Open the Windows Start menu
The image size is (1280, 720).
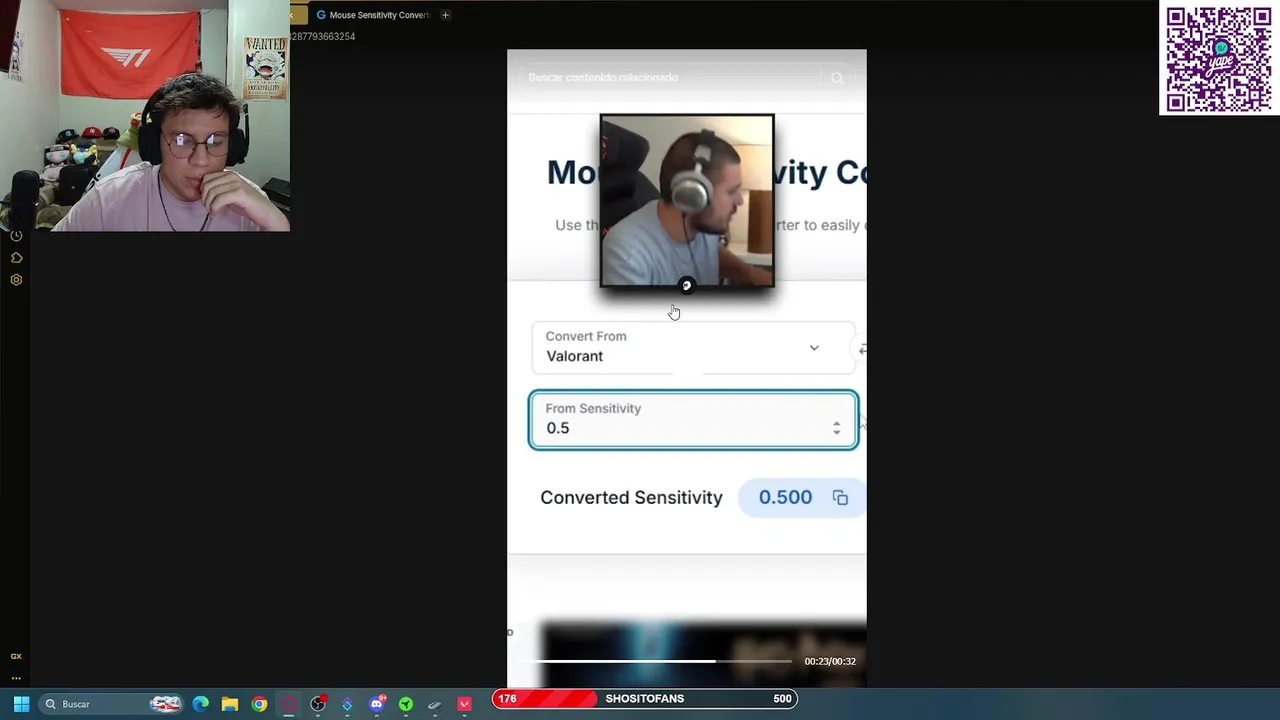[21, 704]
